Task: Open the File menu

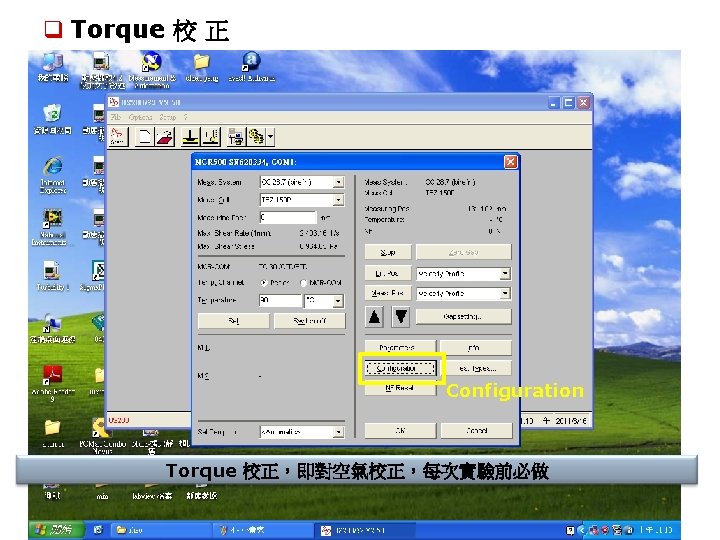Action: point(116,117)
